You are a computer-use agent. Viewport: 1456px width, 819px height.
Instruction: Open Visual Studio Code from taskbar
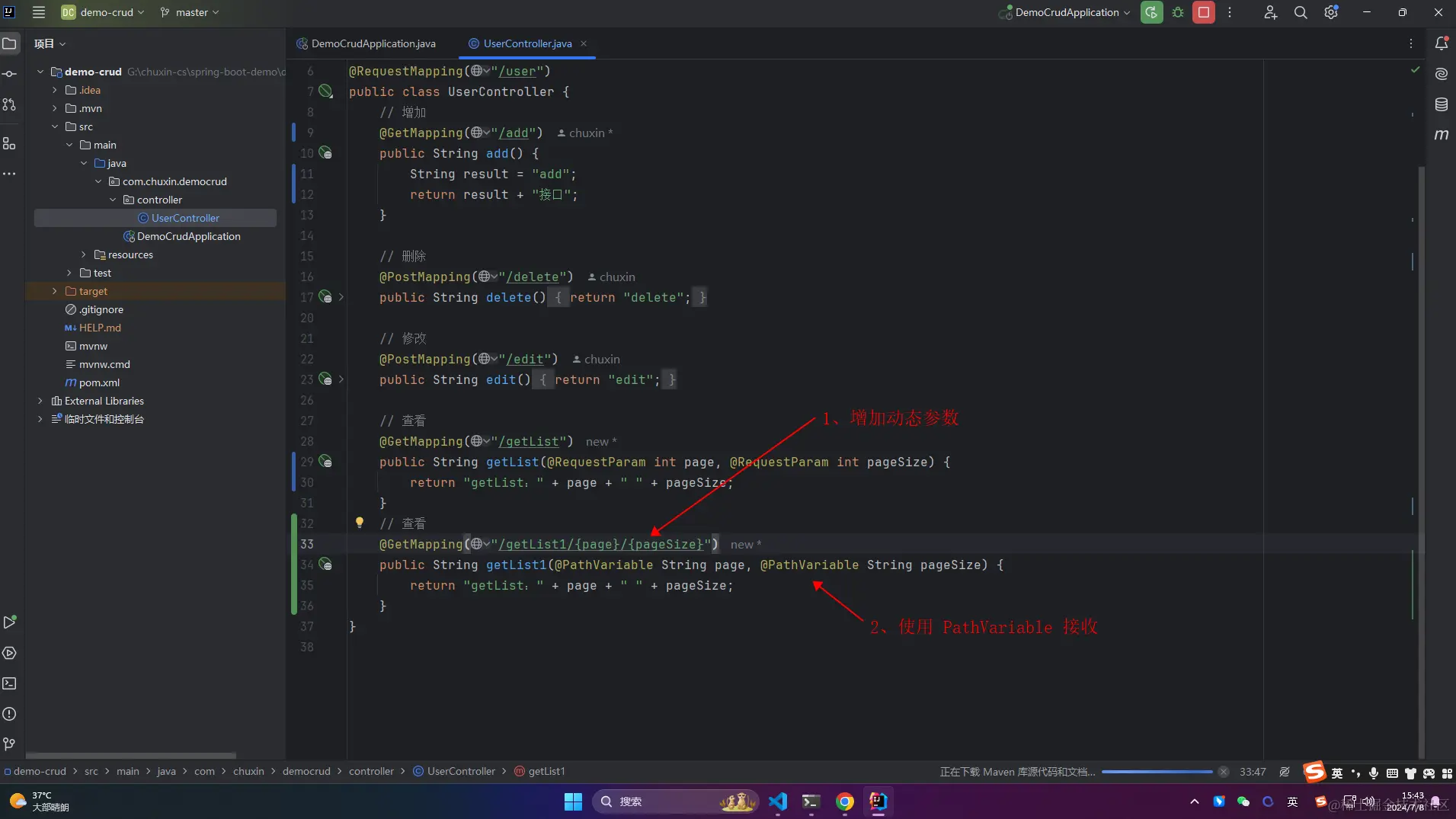pos(777,801)
